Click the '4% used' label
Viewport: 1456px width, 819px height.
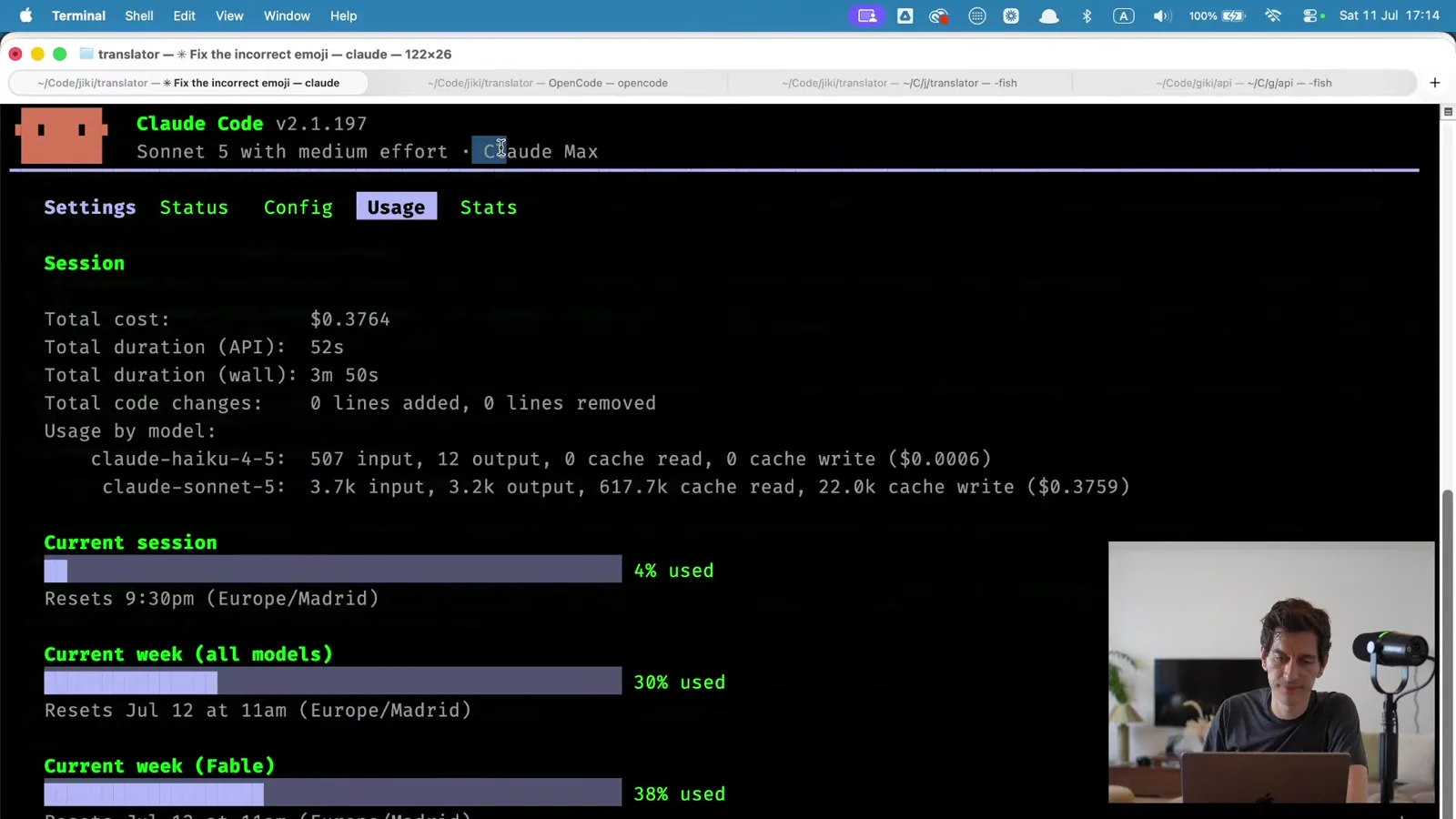673,571
